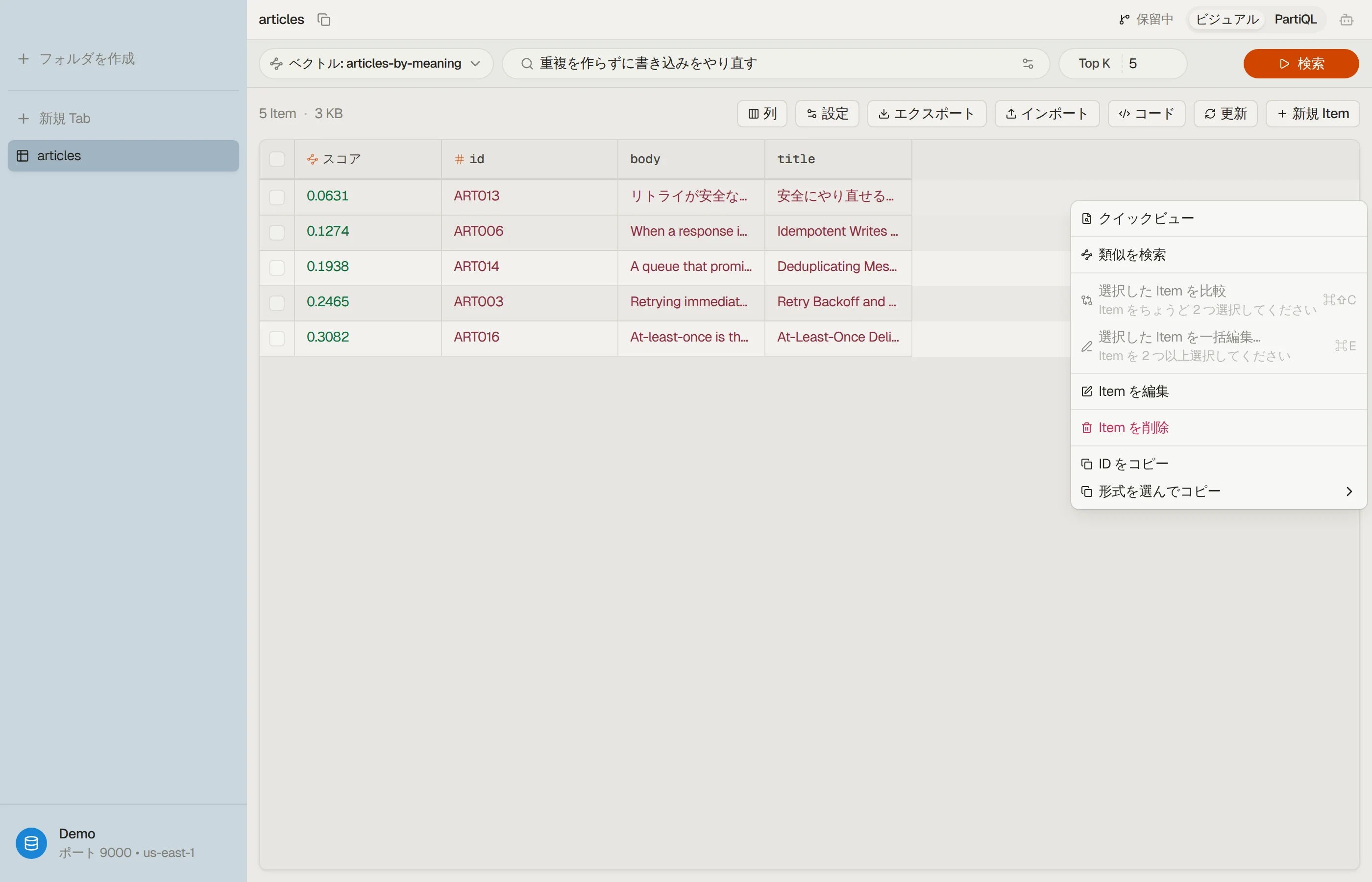Check the row checkbox for ART016

pos(276,339)
